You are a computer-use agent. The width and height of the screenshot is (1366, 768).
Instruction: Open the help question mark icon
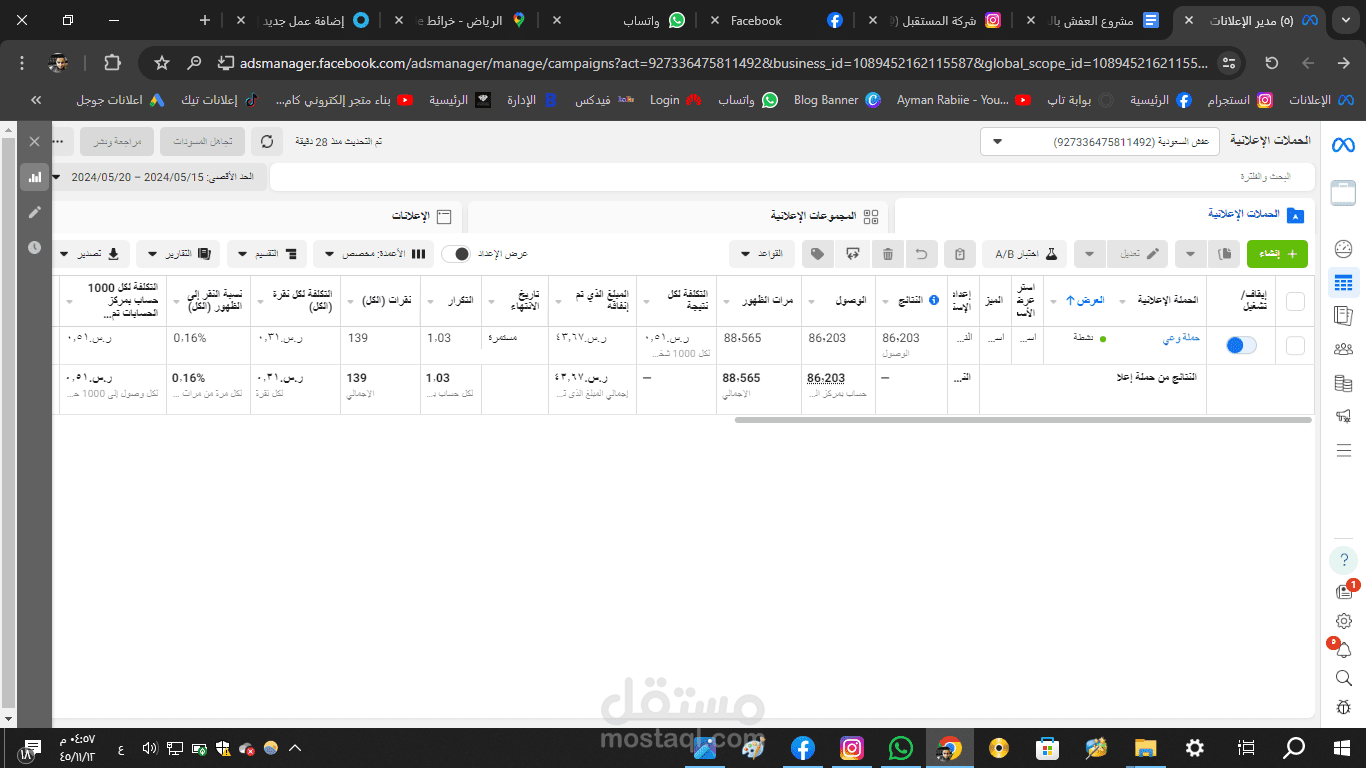[1343, 559]
